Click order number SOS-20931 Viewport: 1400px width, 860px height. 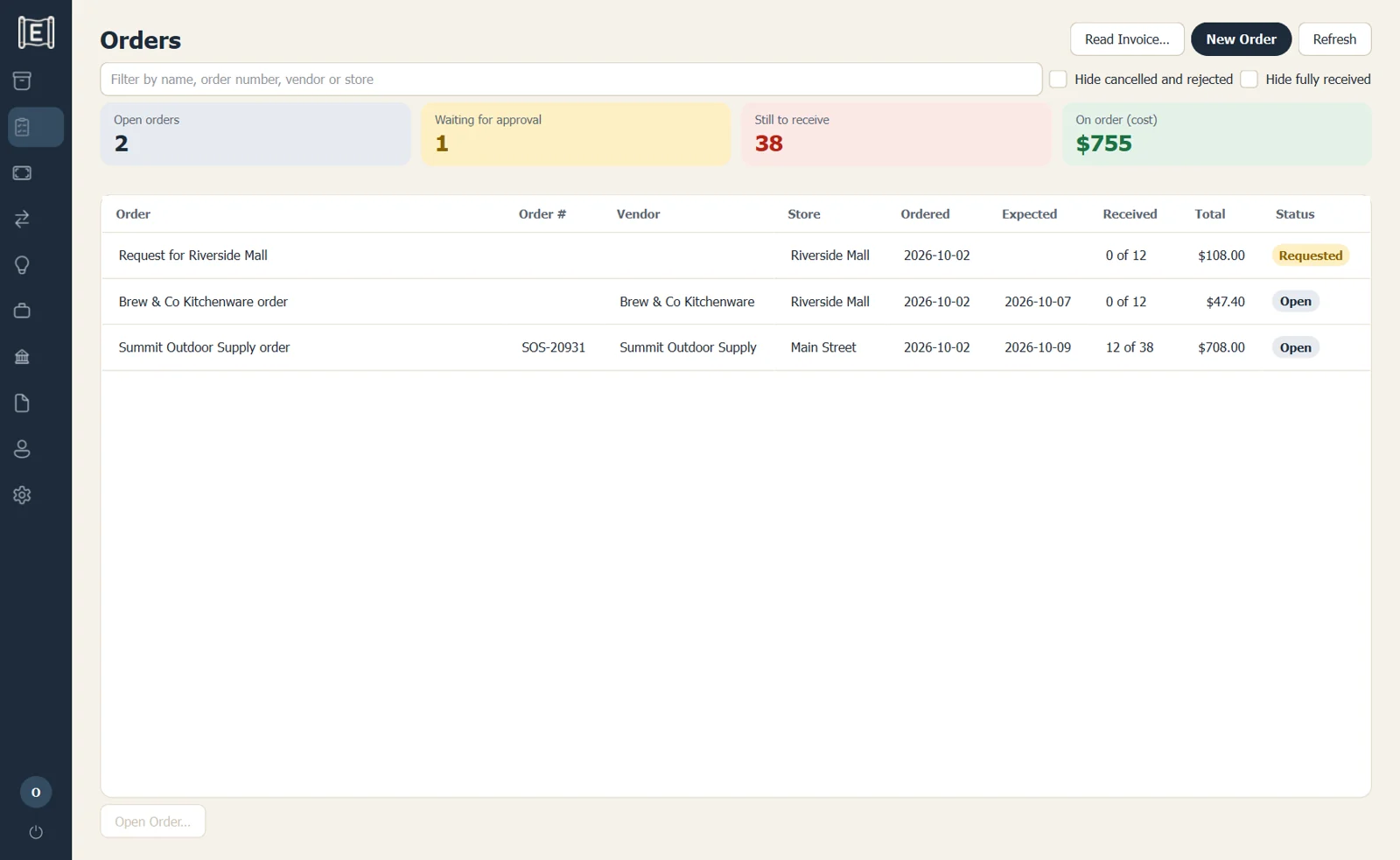coord(553,347)
